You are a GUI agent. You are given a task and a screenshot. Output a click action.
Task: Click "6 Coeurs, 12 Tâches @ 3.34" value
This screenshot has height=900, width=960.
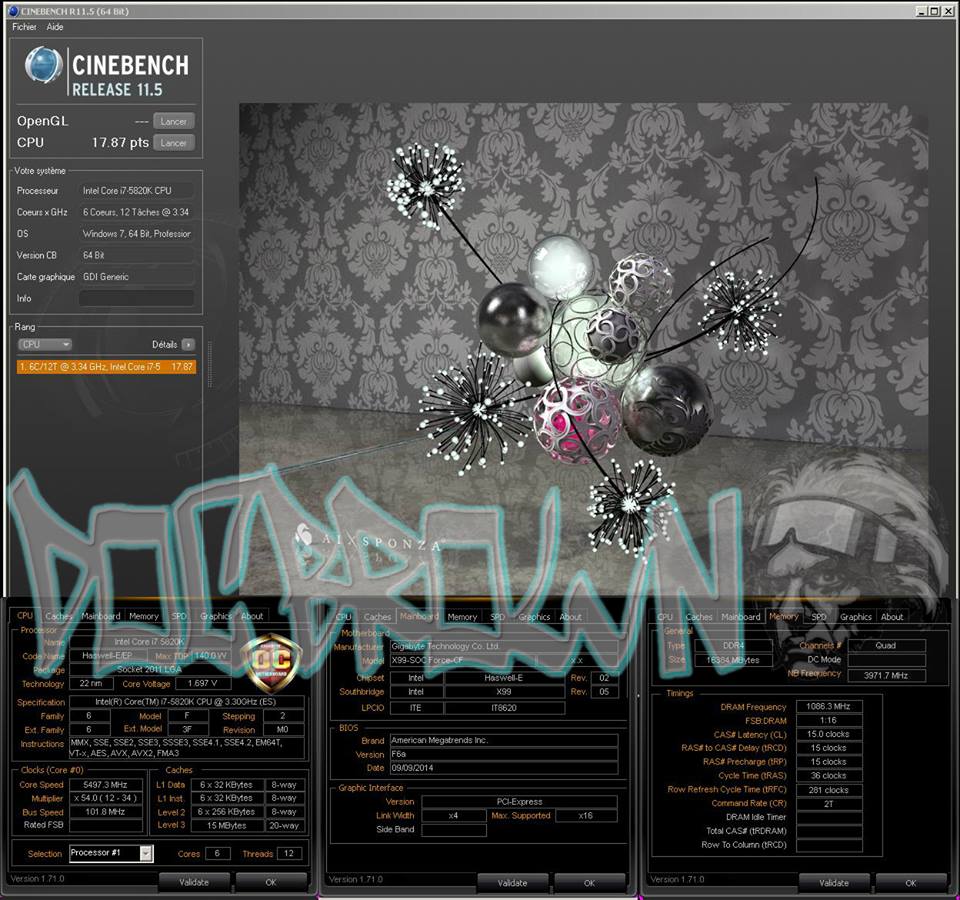coord(136,212)
